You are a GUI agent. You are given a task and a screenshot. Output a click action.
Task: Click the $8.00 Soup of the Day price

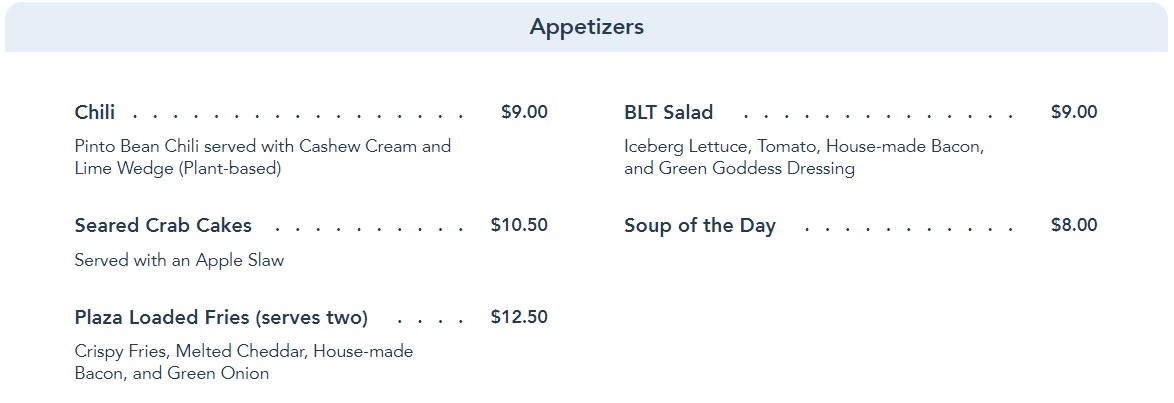click(1074, 225)
